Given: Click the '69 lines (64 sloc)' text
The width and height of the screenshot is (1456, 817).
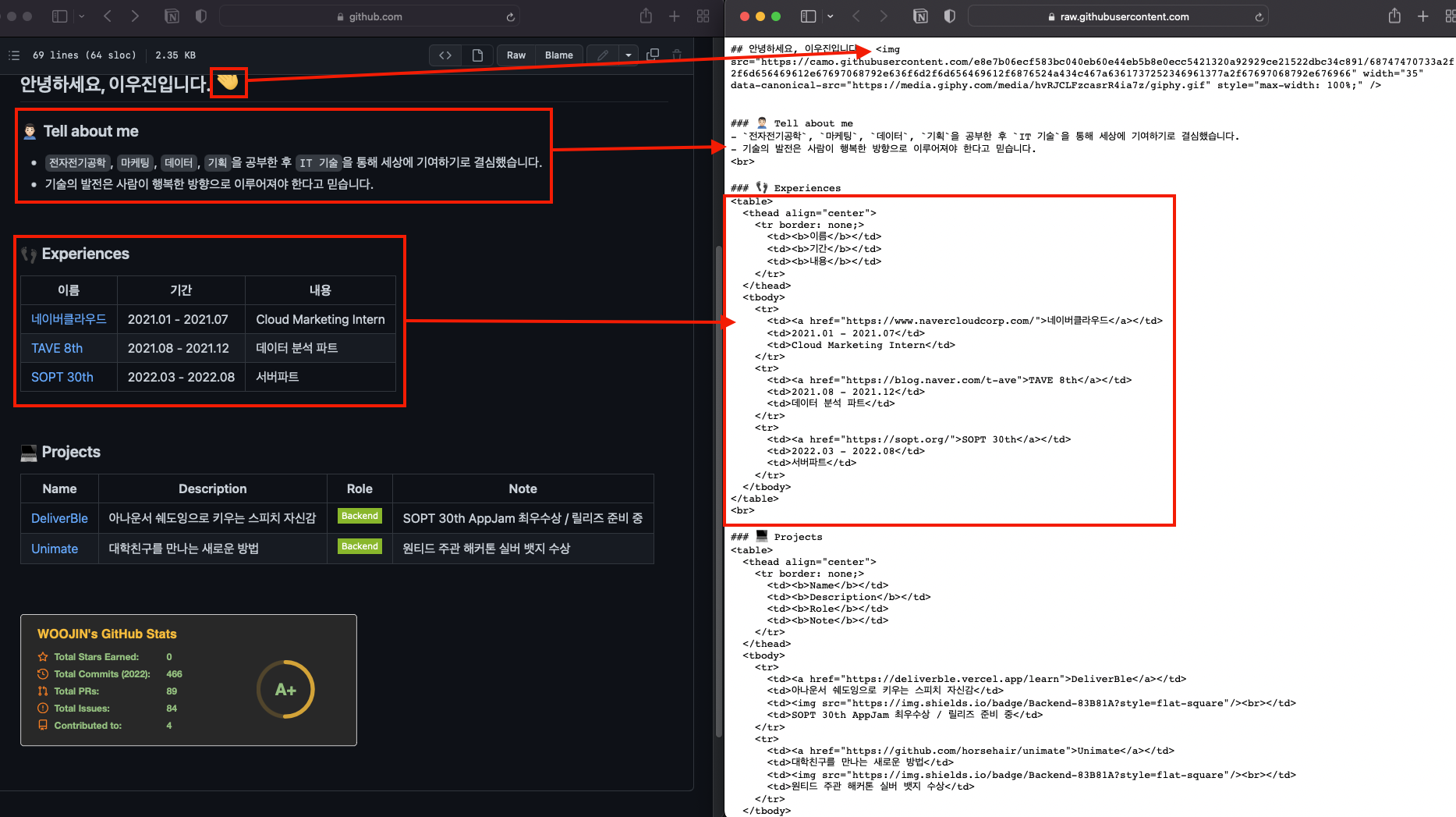Looking at the screenshot, I should [84, 55].
